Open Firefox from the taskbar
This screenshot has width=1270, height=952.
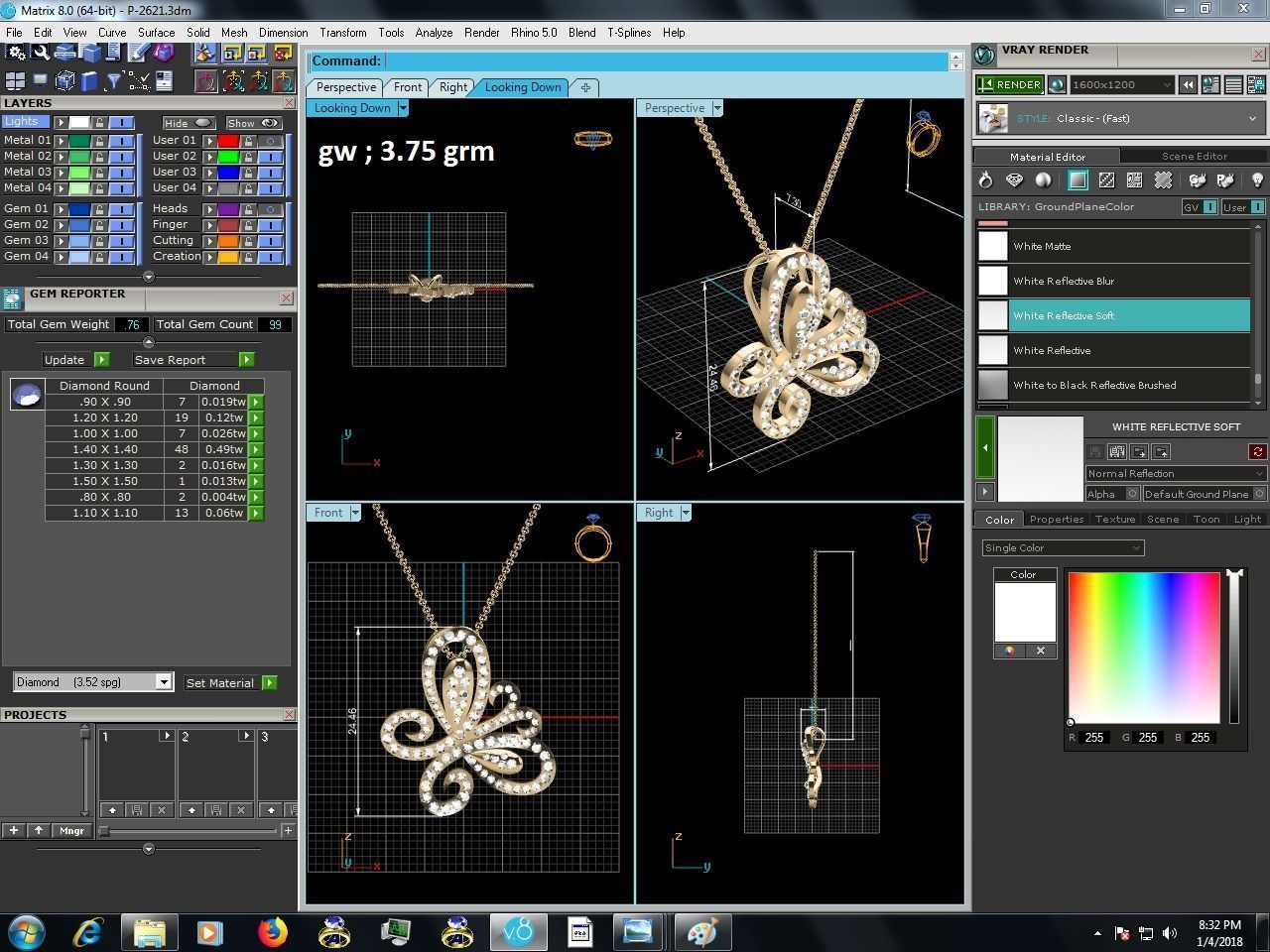pos(272,932)
